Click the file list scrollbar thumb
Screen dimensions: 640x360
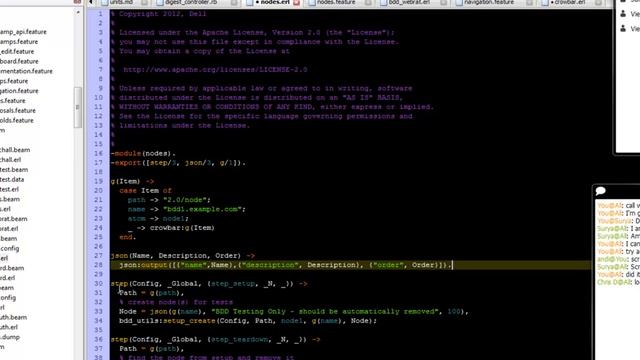(78, 107)
